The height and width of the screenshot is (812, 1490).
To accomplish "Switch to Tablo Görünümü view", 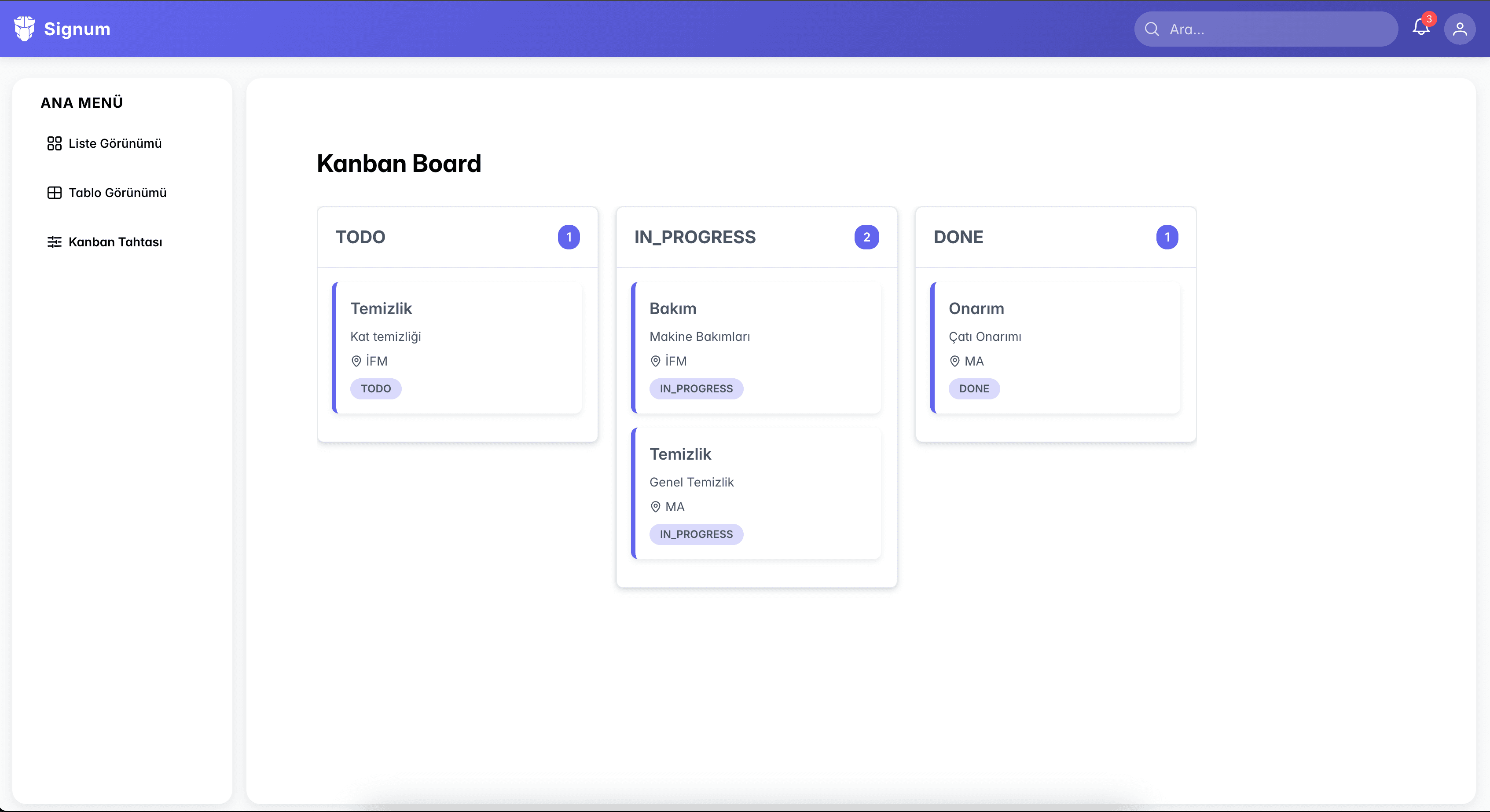I will (x=117, y=193).
